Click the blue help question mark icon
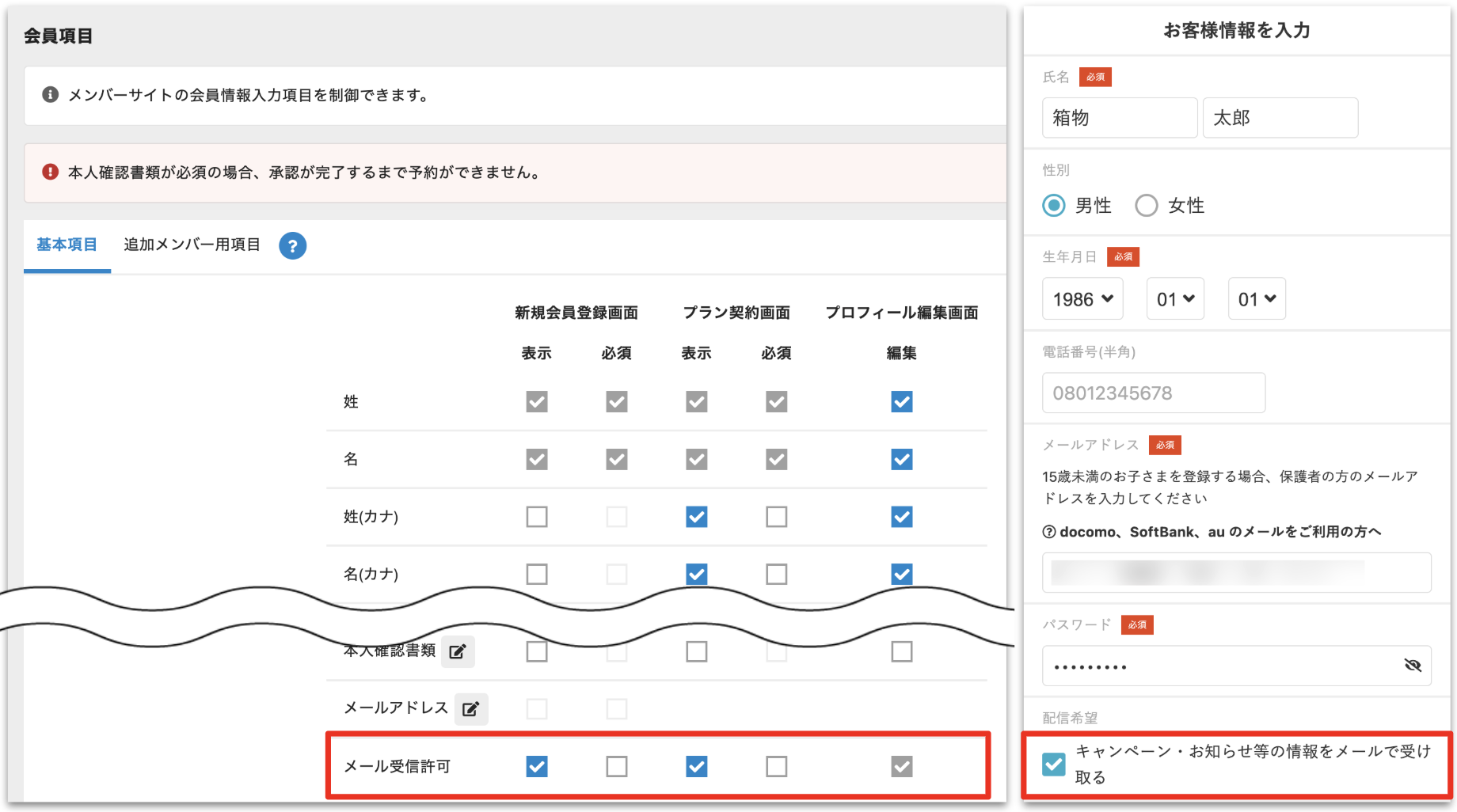1457x812 pixels. click(292, 245)
